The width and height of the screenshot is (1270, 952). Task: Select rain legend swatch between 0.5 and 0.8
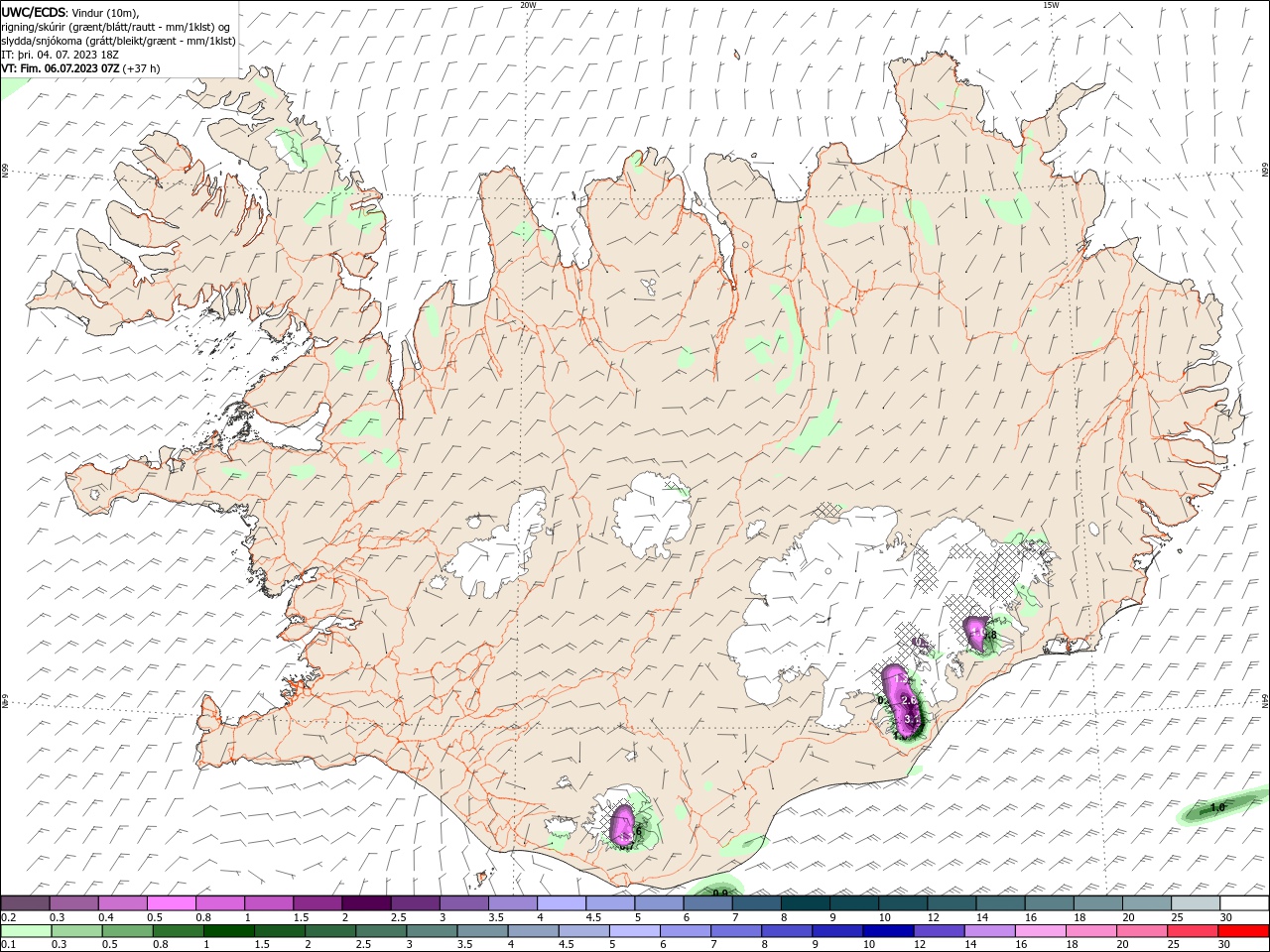click(129, 931)
